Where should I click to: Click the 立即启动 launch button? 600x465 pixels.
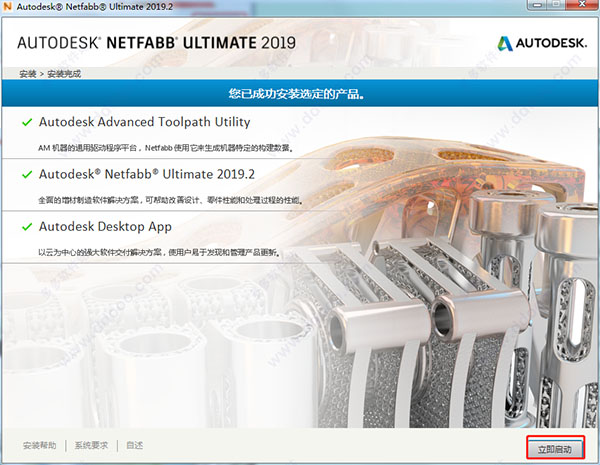(555, 449)
